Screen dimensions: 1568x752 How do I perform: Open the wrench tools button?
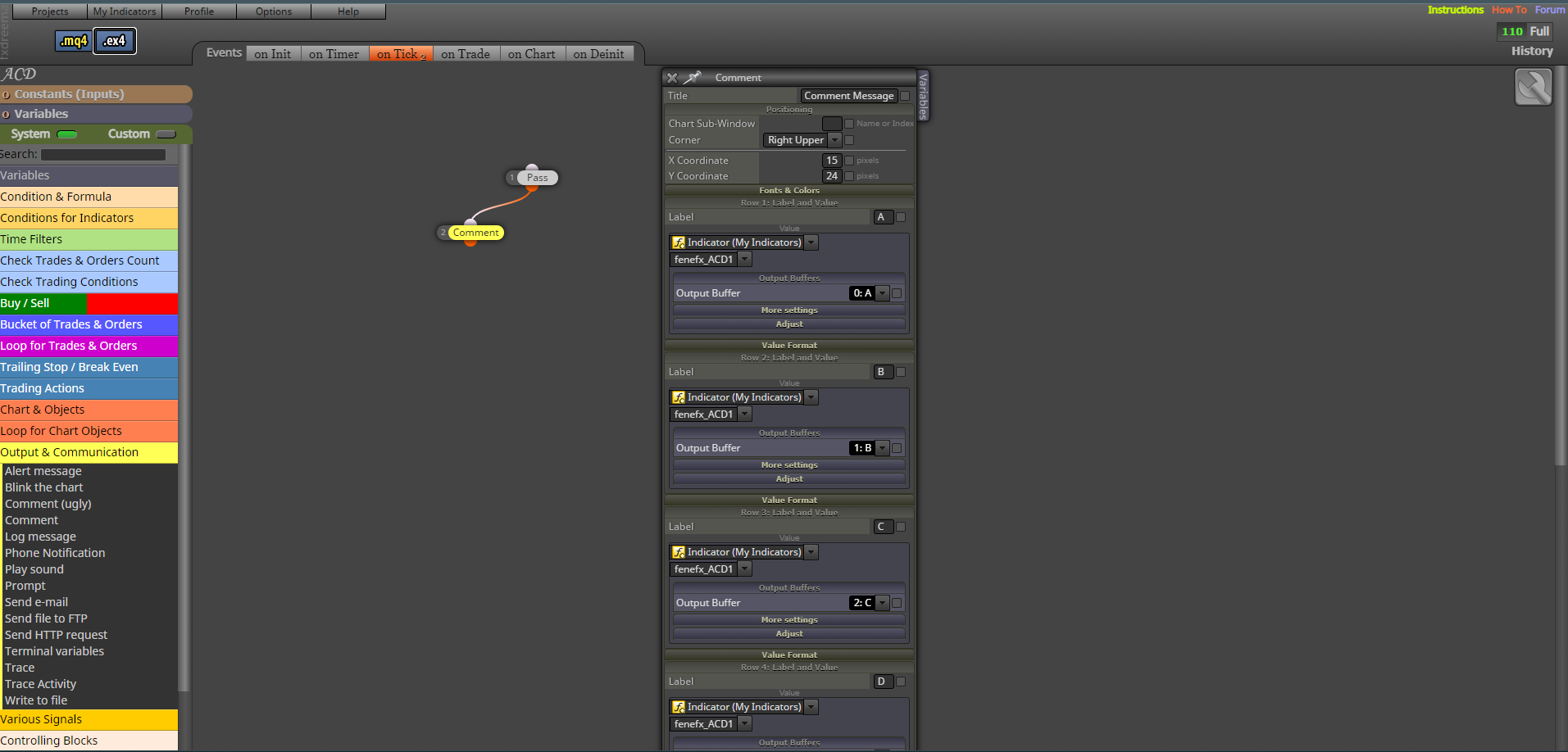coord(1533,87)
